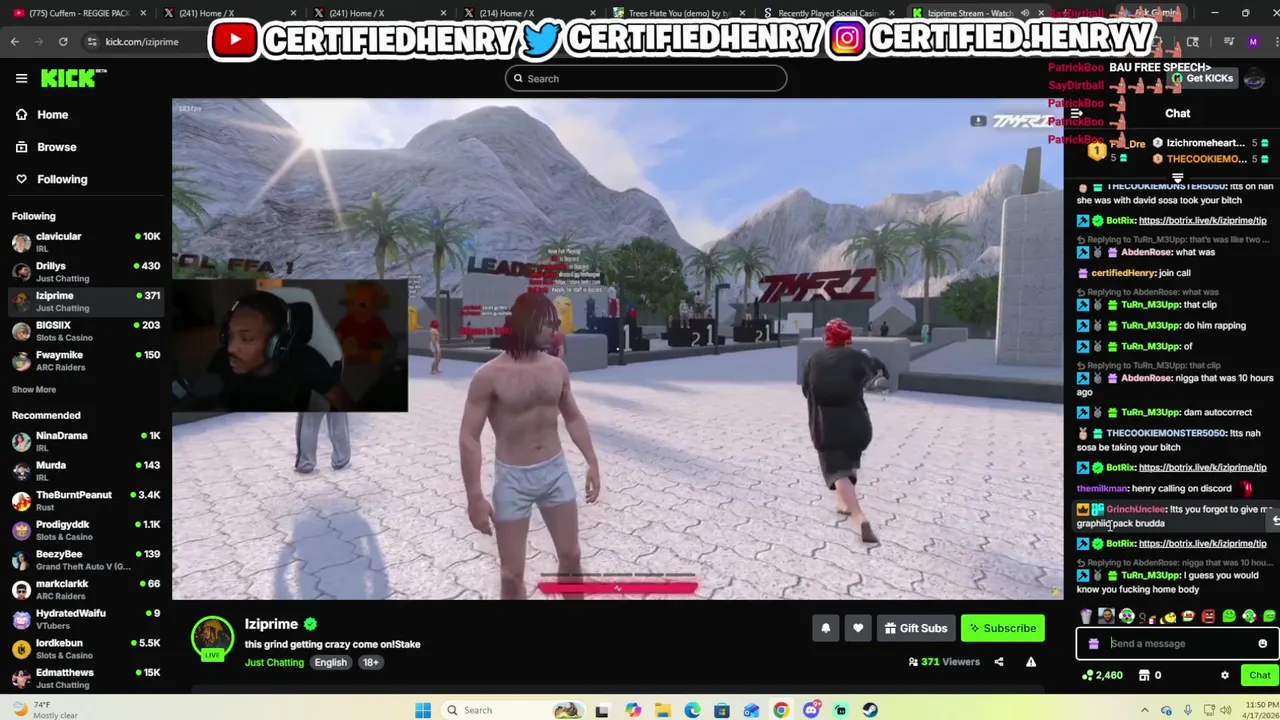This screenshot has height=720, width=1280.
Task: Open Murda recommended channel
Action: point(86,471)
